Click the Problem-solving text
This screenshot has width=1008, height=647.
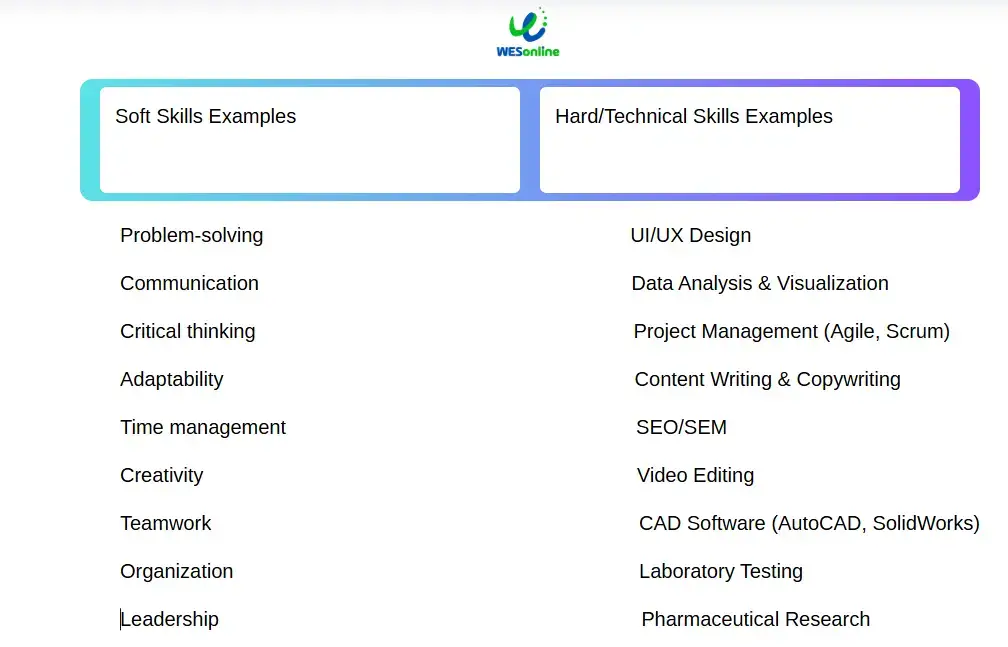[x=192, y=235]
